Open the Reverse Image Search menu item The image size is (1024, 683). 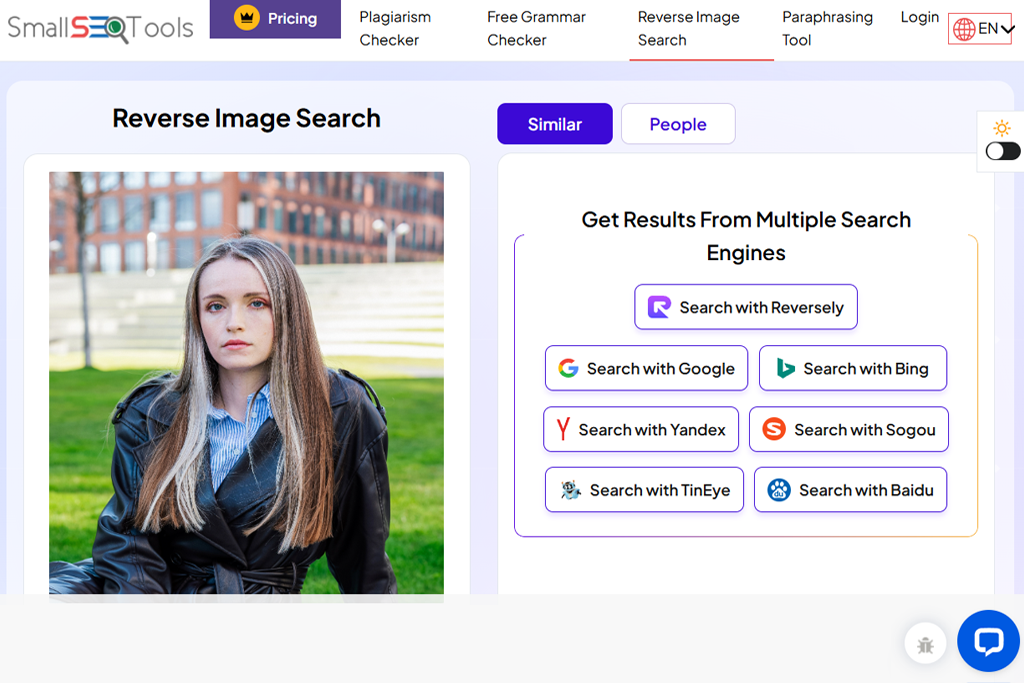[688, 29]
